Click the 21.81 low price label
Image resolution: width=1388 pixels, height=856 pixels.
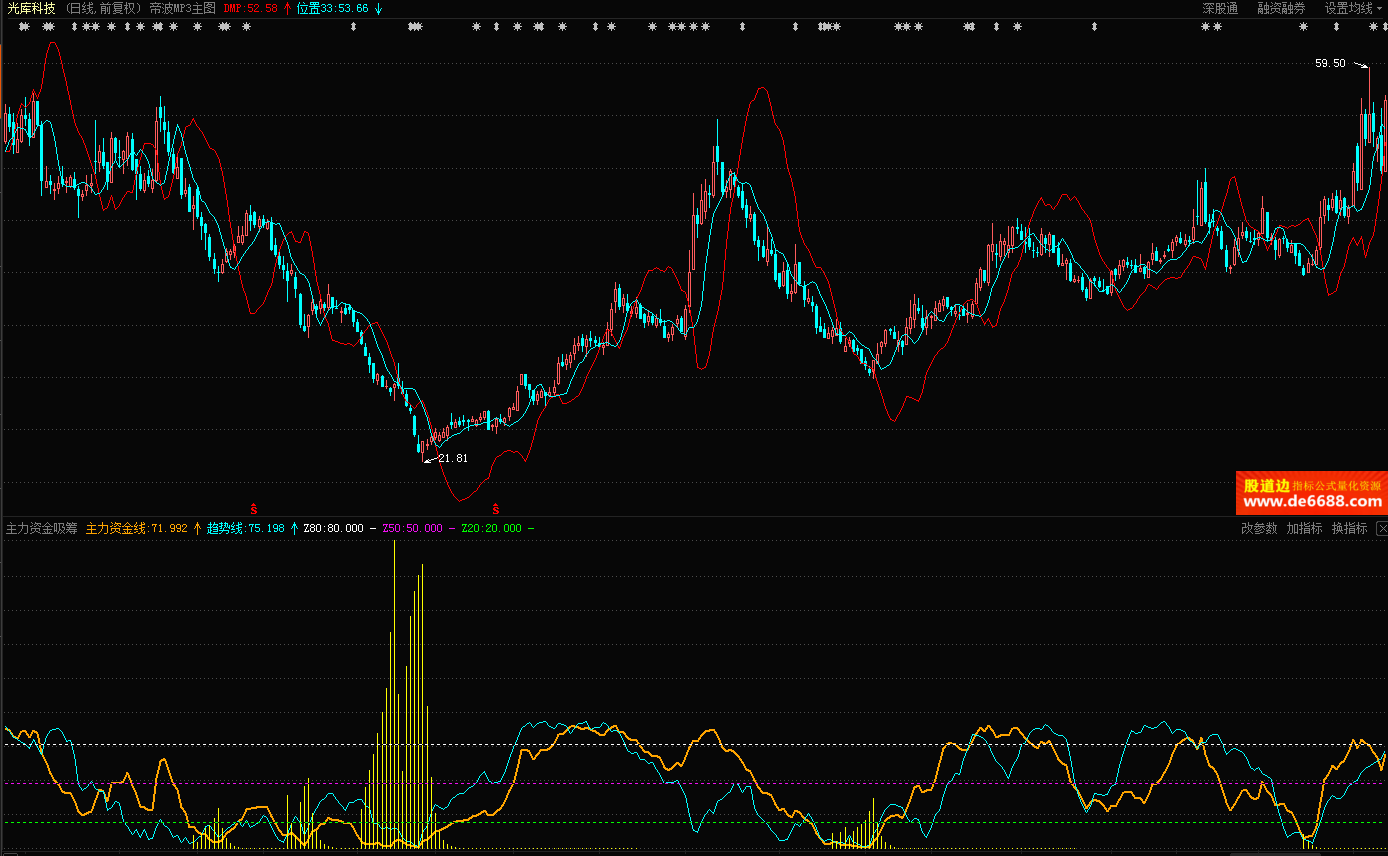(453, 458)
